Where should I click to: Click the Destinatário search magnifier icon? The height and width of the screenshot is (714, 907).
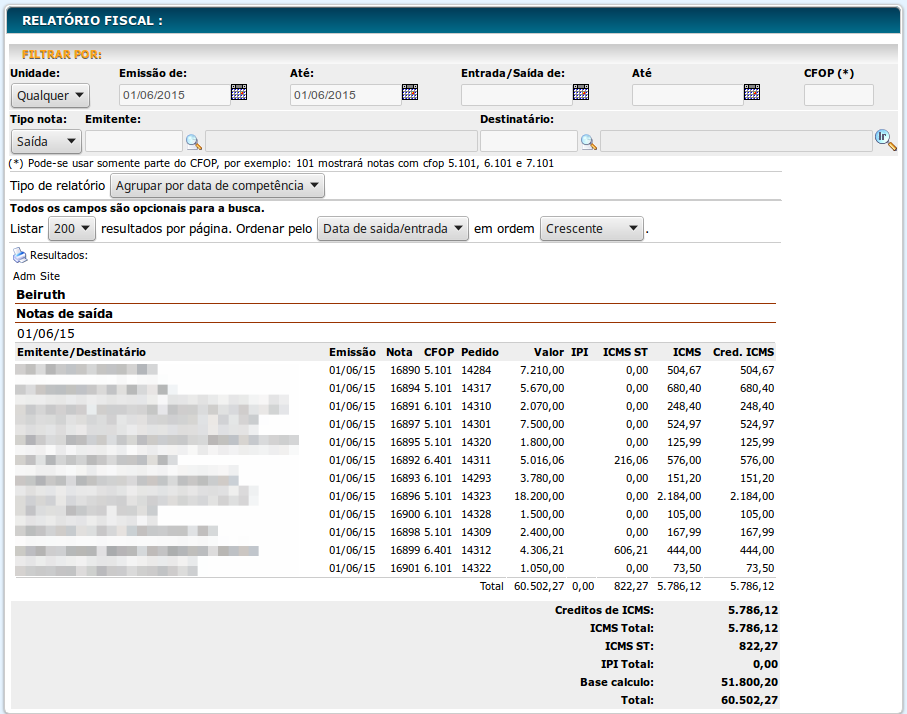tap(589, 142)
